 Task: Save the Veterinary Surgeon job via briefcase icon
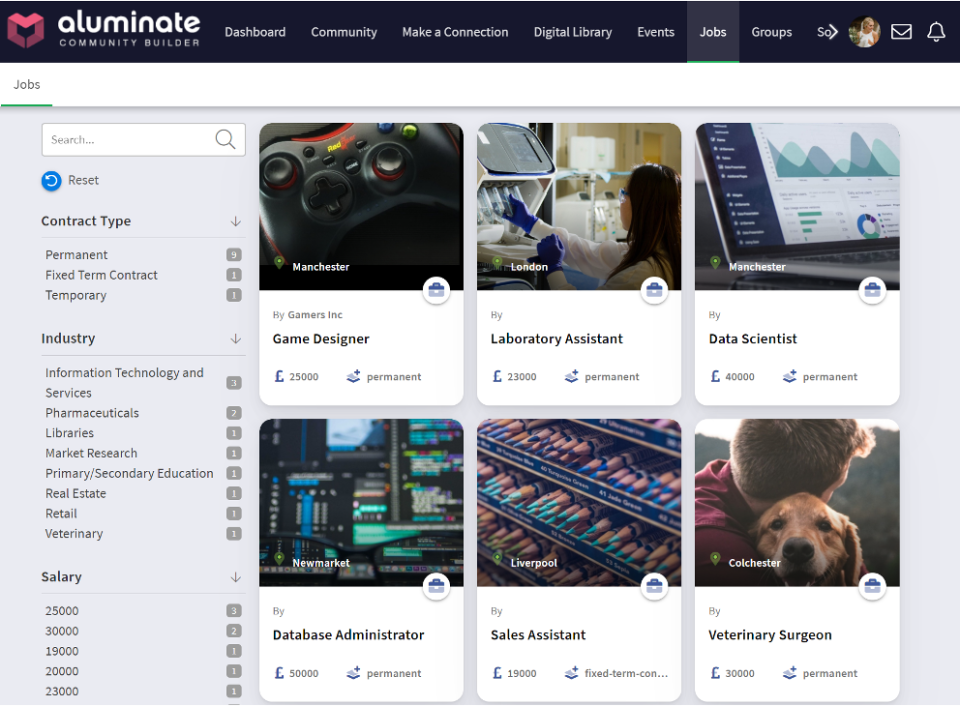(872, 586)
